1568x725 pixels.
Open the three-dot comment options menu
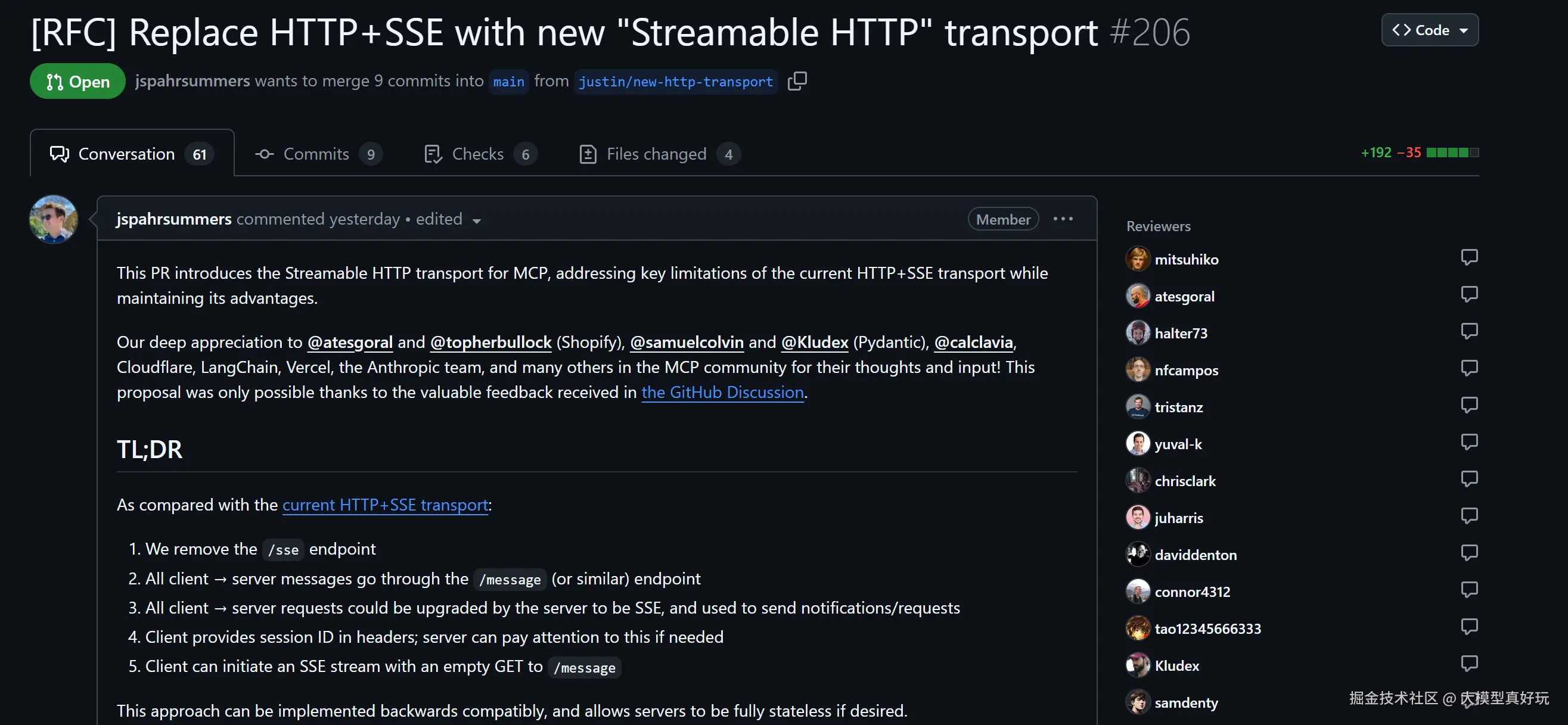coord(1063,219)
